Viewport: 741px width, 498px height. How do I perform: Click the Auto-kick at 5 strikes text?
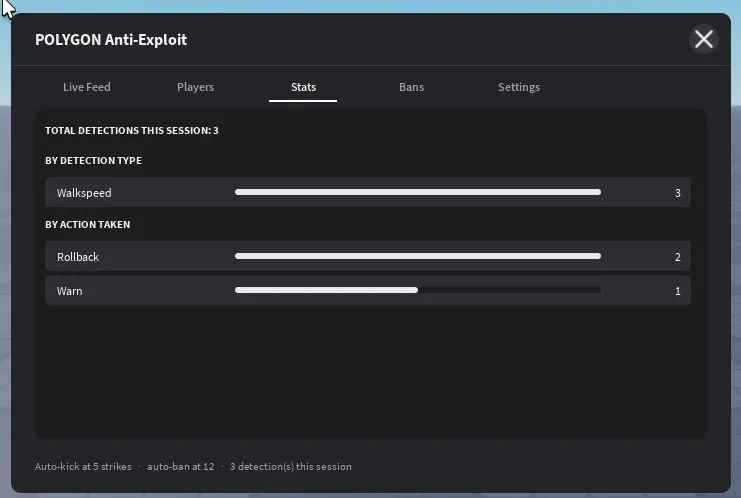click(83, 466)
